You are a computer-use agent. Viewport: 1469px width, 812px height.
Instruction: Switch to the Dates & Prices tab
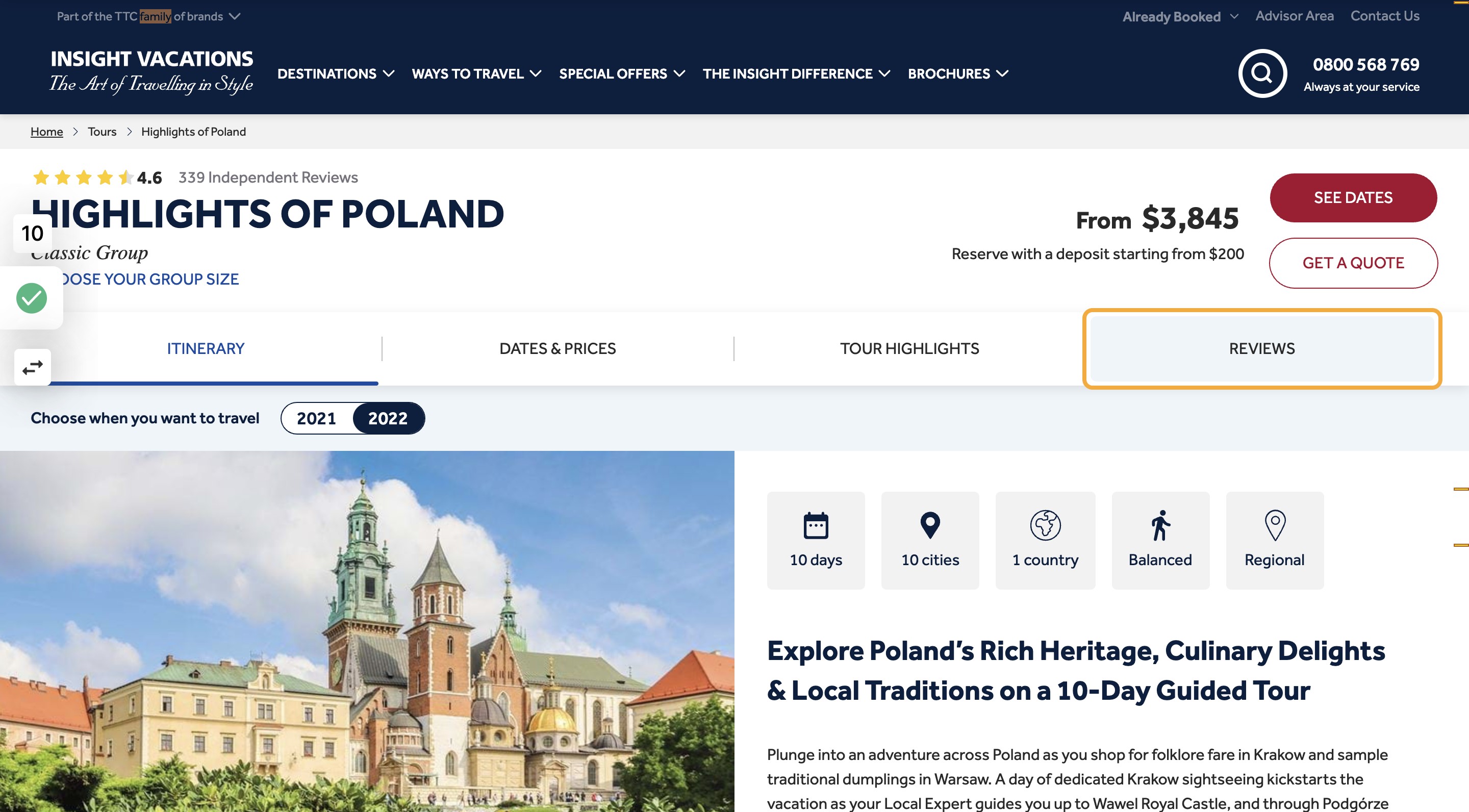[557, 348]
